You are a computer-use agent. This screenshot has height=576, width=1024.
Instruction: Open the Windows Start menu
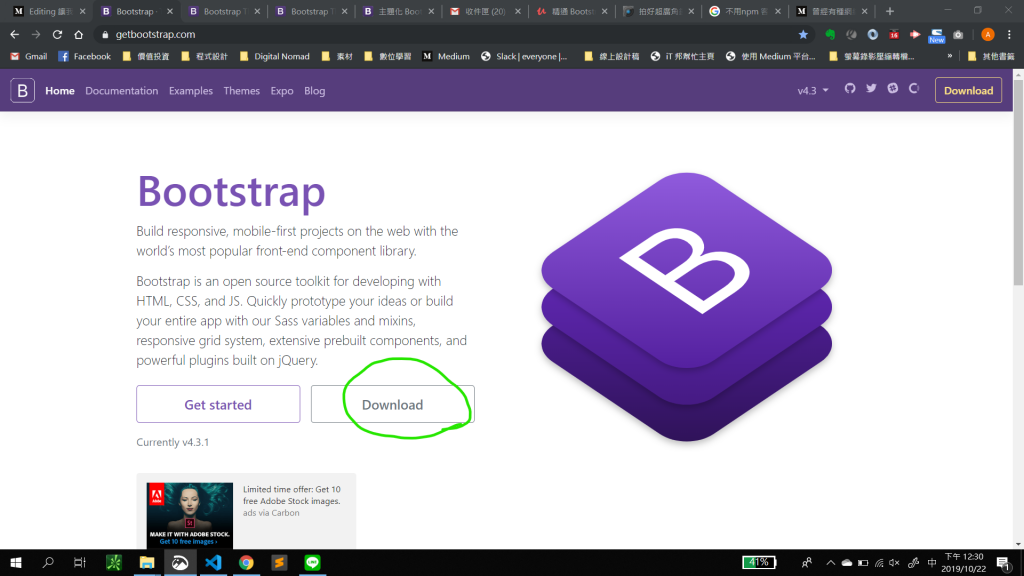pyautogui.click(x=16, y=562)
